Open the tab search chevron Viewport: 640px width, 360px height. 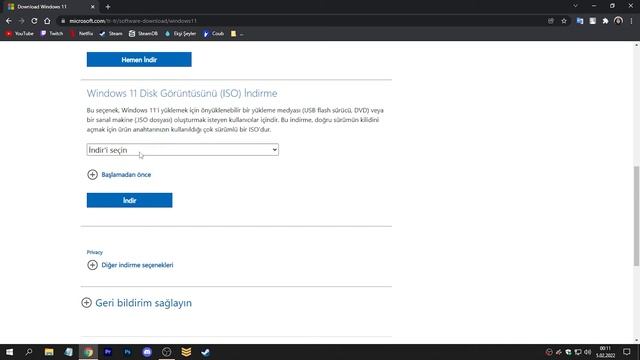(575, 6)
